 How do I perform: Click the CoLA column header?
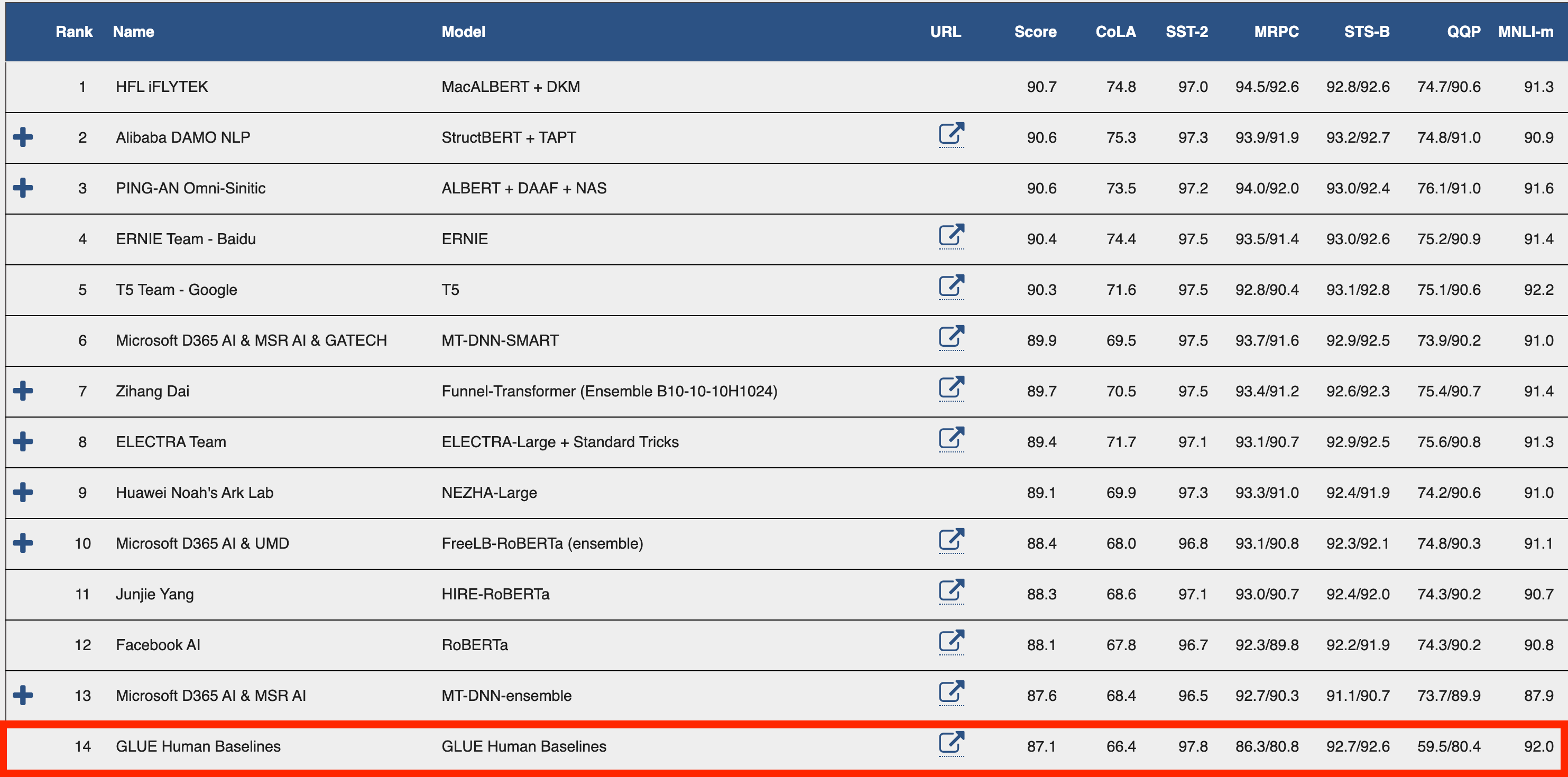point(1115,32)
